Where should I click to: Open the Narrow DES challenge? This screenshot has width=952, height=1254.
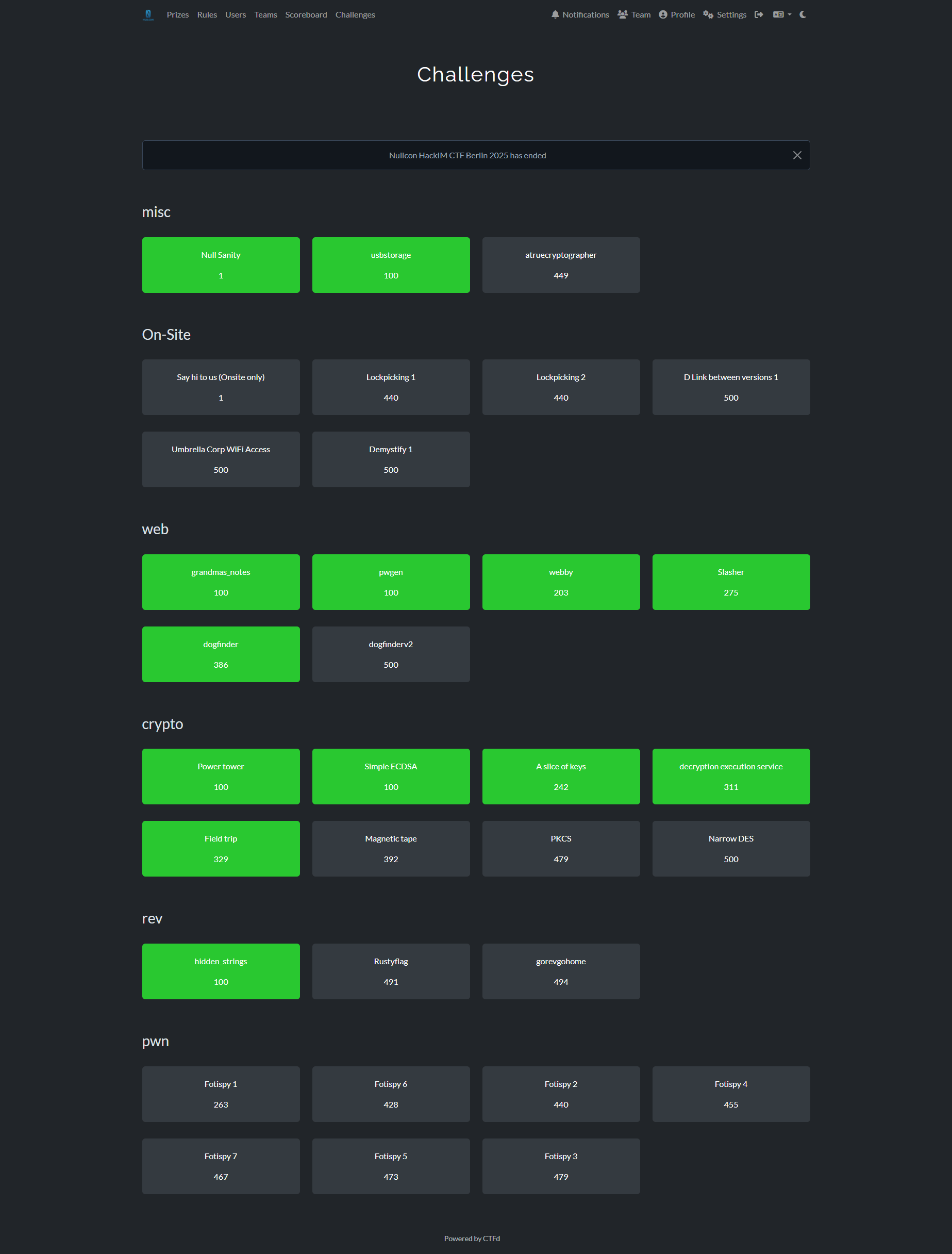pos(731,849)
